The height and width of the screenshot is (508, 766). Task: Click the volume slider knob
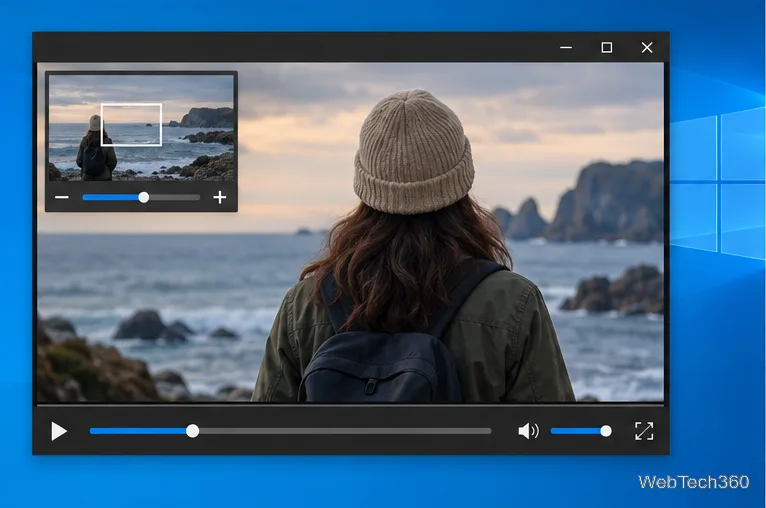pos(606,431)
